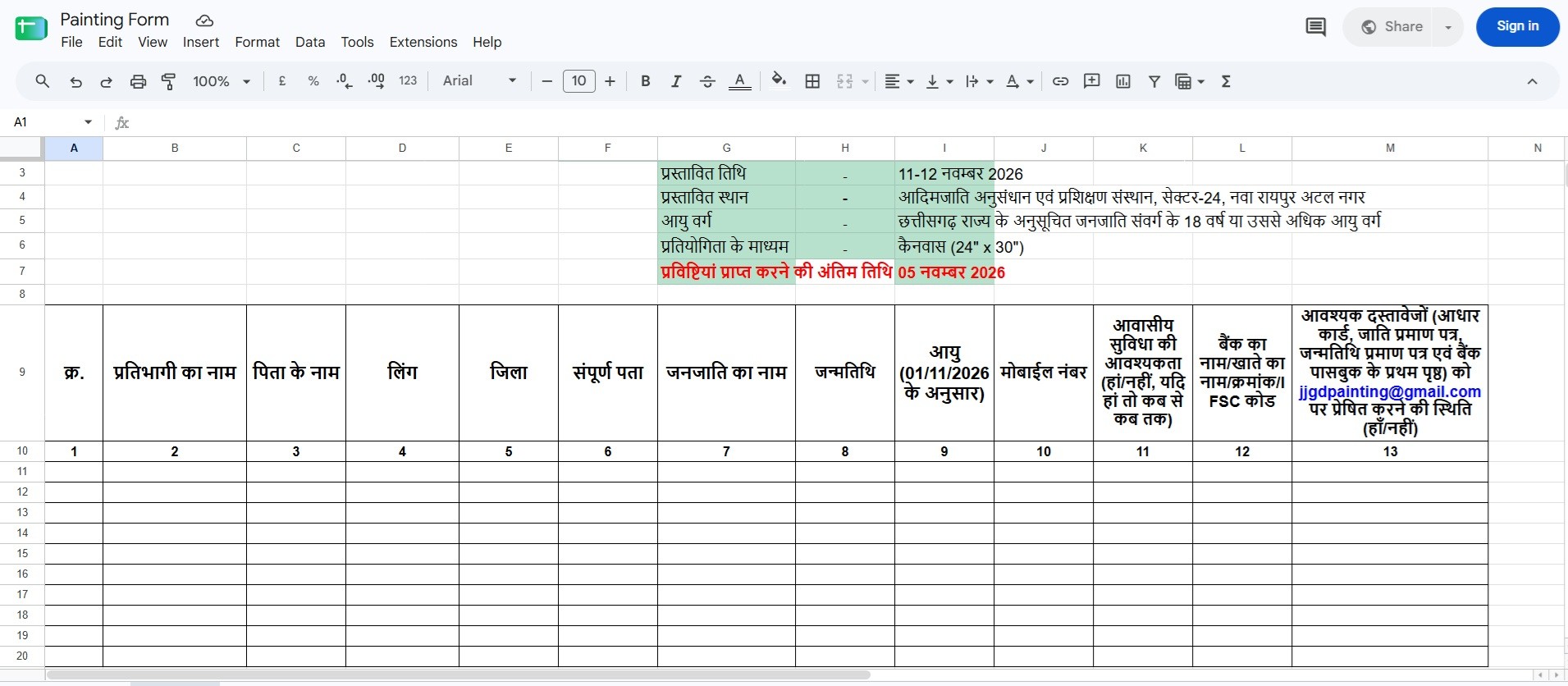Create a filter funnel icon
1568x686 pixels.
click(x=1154, y=81)
